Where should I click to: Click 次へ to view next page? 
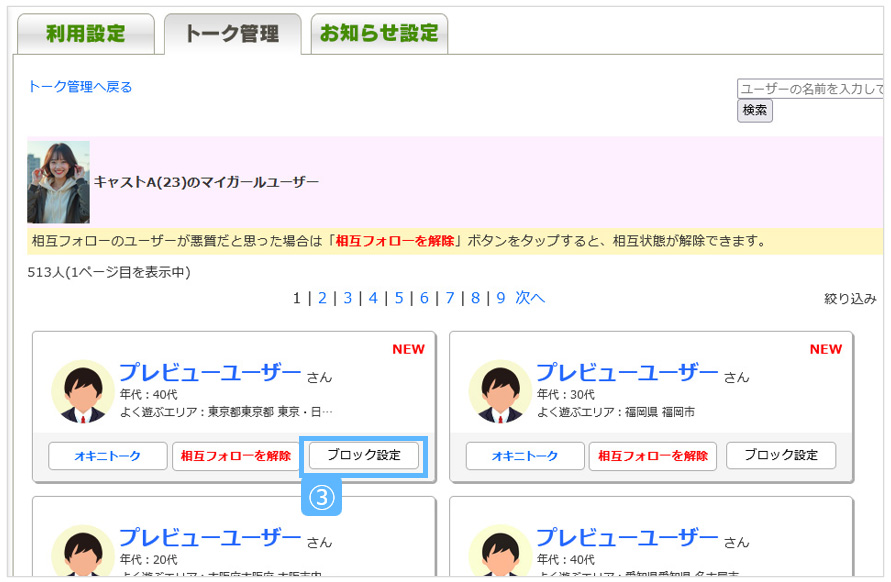pos(530,298)
